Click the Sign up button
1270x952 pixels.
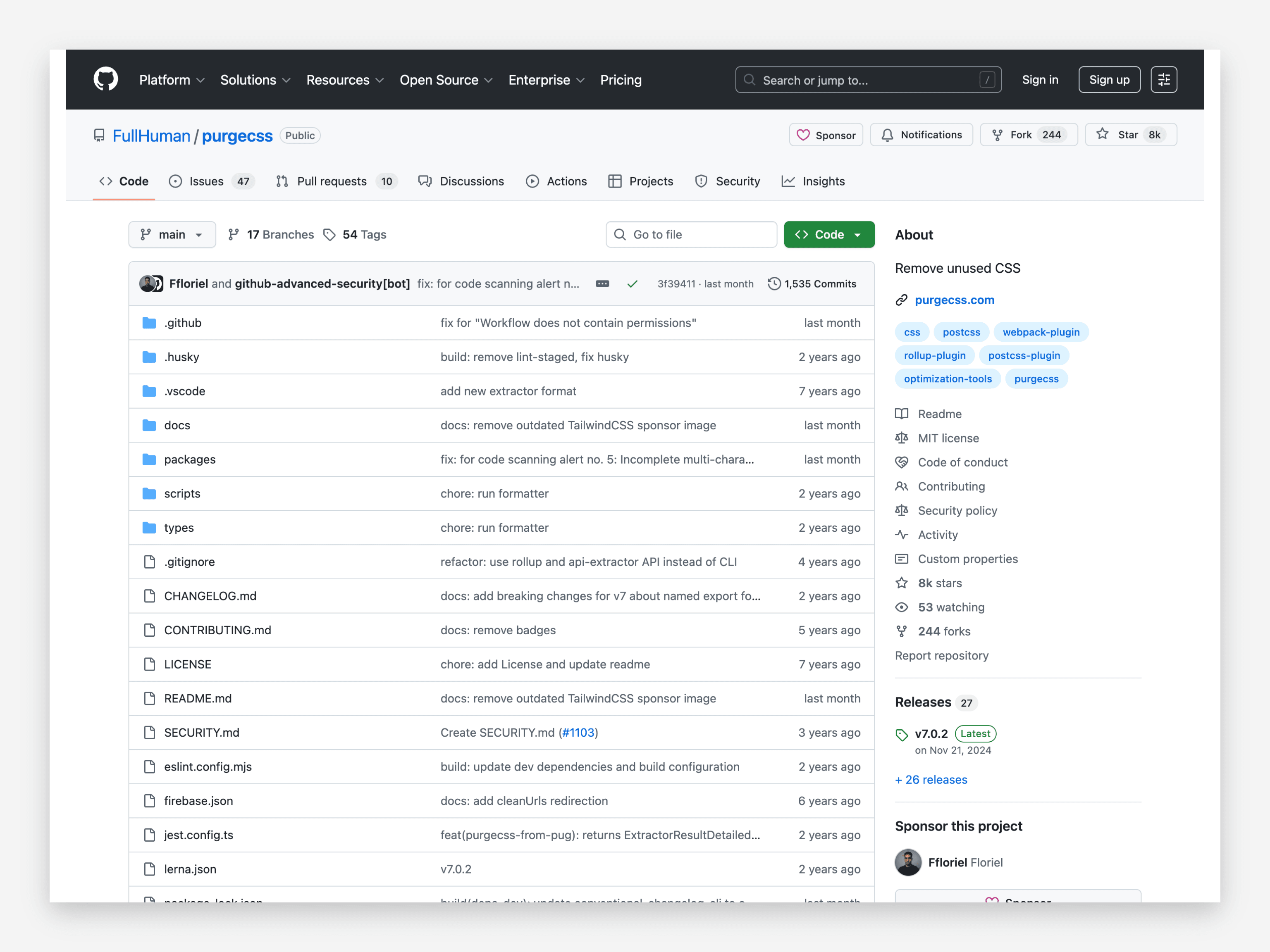[x=1109, y=80]
